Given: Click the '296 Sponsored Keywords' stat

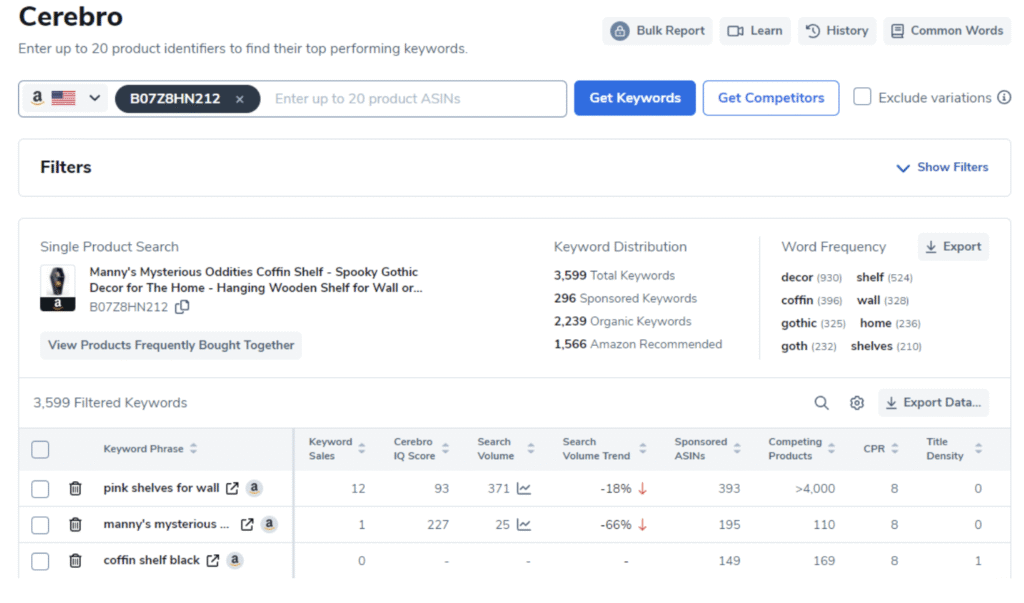Looking at the screenshot, I should pyautogui.click(x=626, y=299).
